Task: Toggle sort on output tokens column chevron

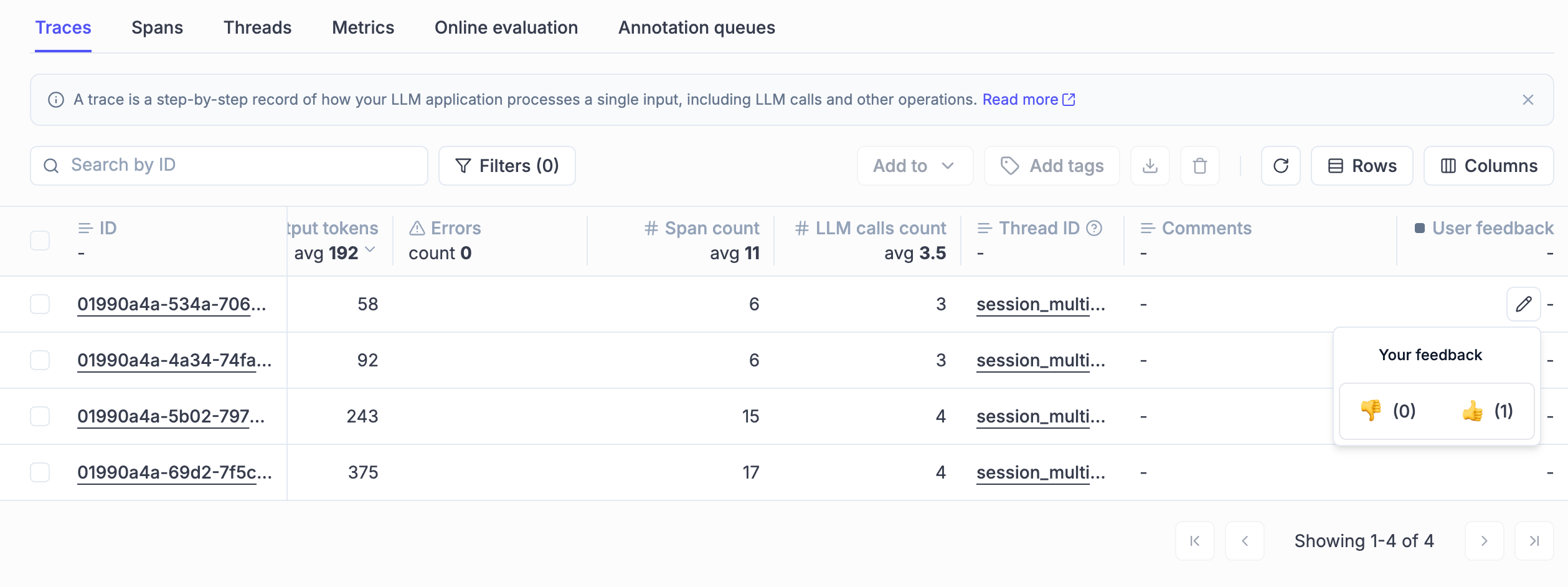Action: pos(371,253)
